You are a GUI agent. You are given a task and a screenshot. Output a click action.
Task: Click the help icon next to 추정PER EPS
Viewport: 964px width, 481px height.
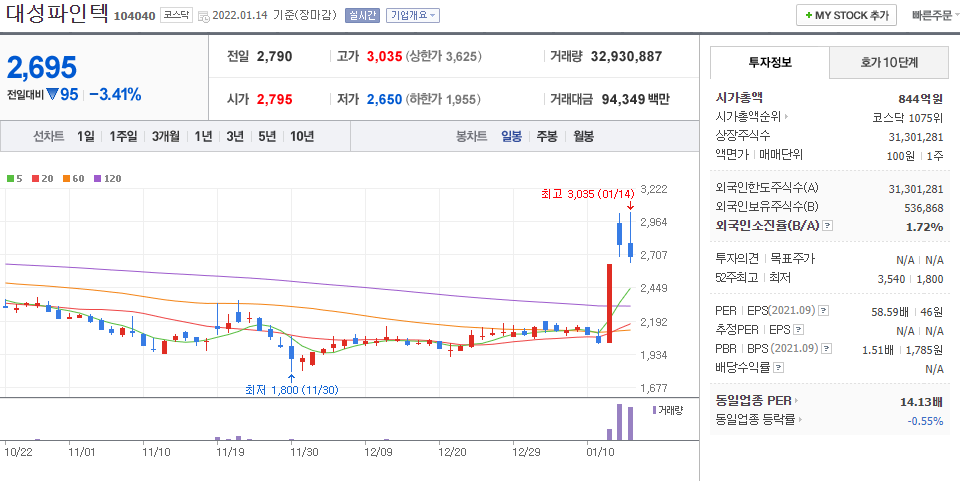pos(798,330)
